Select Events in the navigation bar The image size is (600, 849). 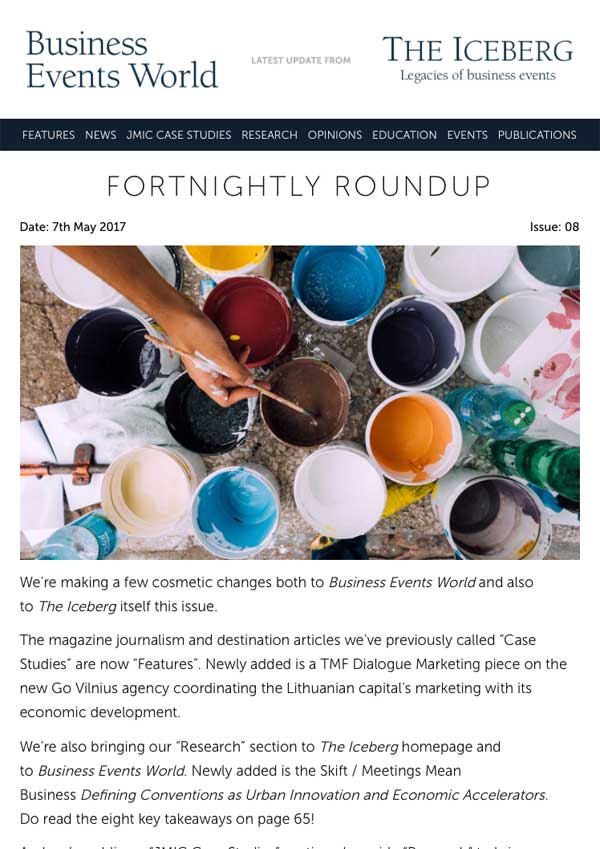tap(467, 135)
